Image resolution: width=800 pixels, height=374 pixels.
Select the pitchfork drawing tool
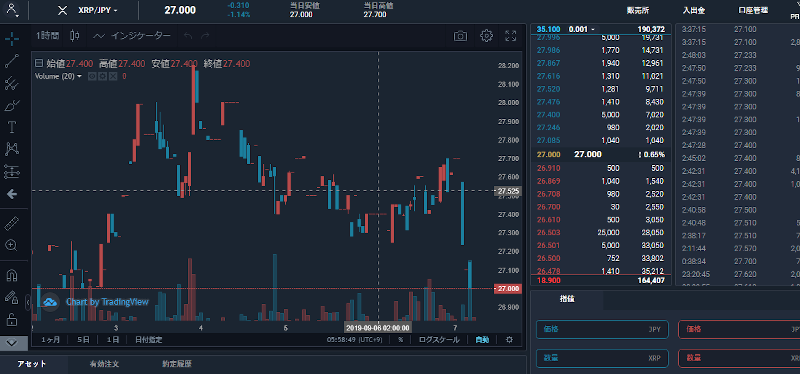(12, 83)
